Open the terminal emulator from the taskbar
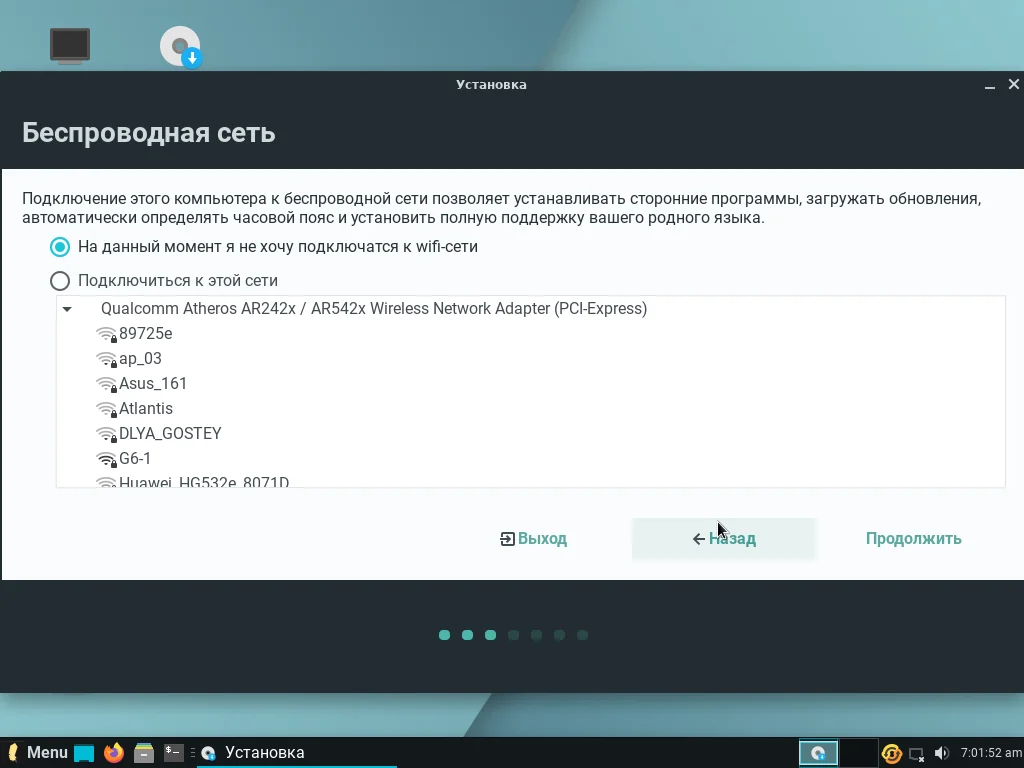The height and width of the screenshot is (768, 1024). coord(172,752)
